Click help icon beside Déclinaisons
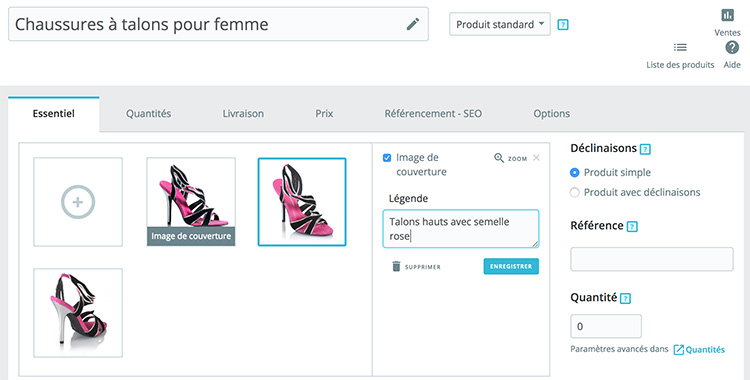This screenshot has height=380, width=750. 645,149
